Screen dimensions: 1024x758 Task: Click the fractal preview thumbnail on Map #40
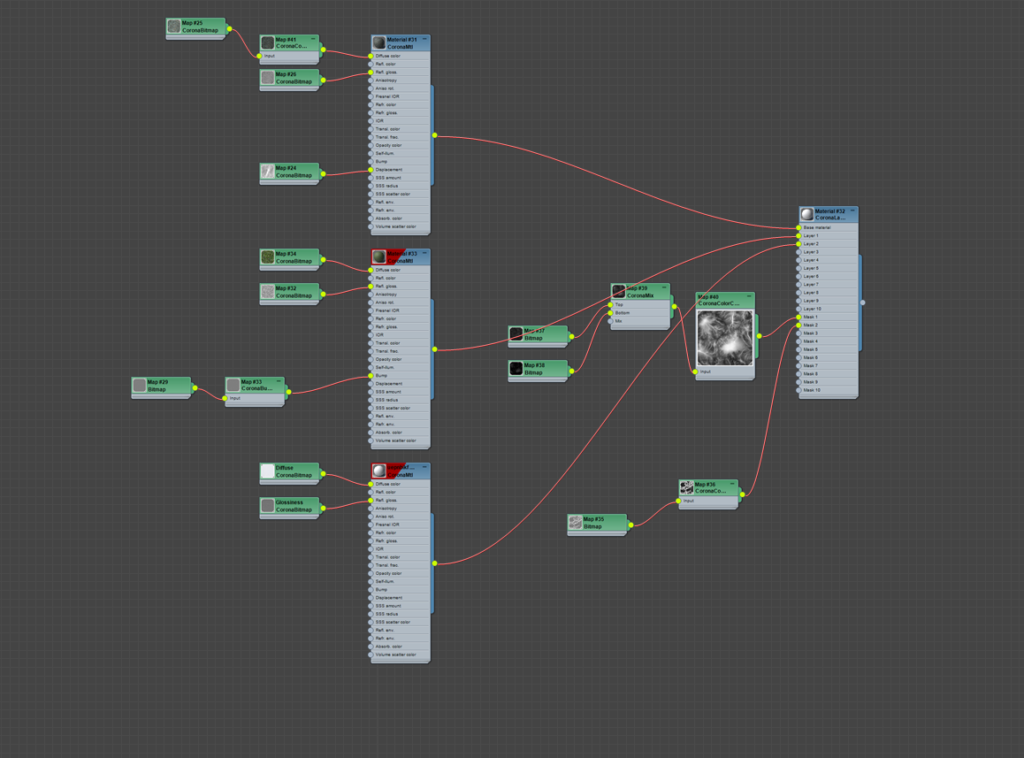coord(725,338)
